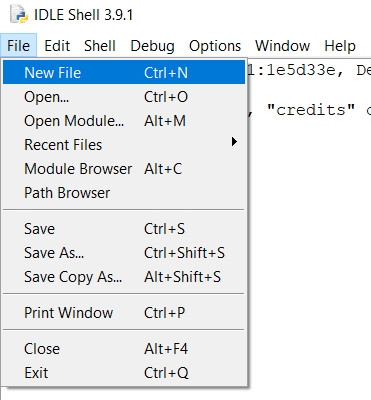Select New File from the menu
The width and height of the screenshot is (371, 400).
tap(124, 73)
